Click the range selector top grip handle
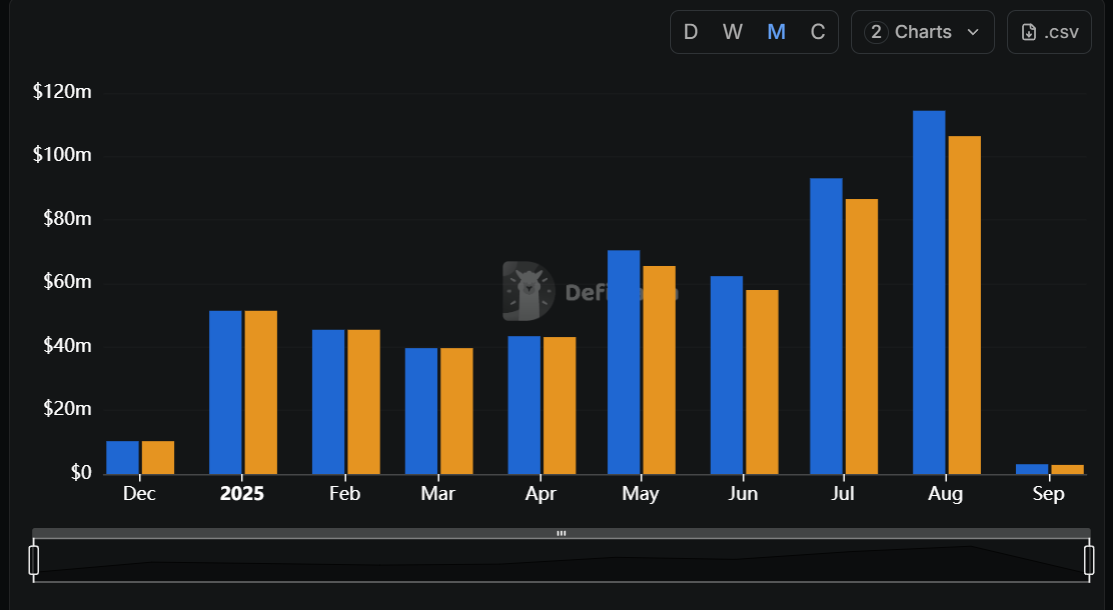 (x=561, y=534)
